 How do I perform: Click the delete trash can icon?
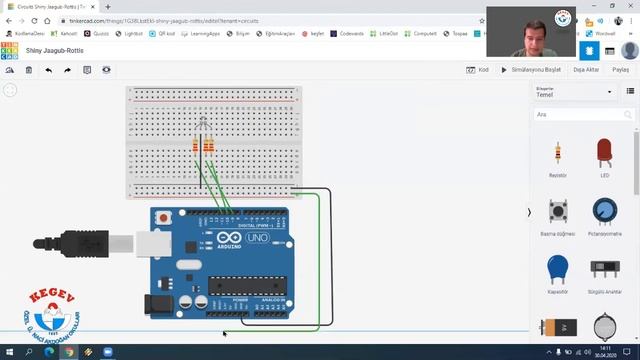(29, 70)
